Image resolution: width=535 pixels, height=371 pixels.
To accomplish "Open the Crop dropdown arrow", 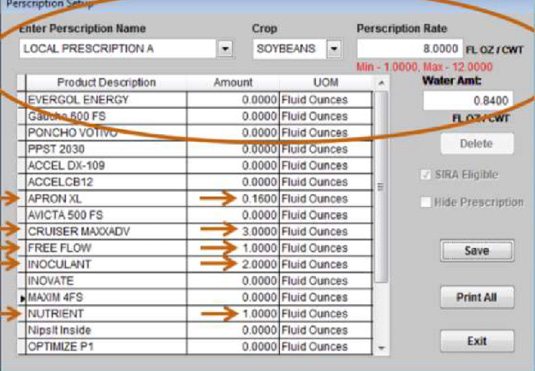I will pos(334,49).
